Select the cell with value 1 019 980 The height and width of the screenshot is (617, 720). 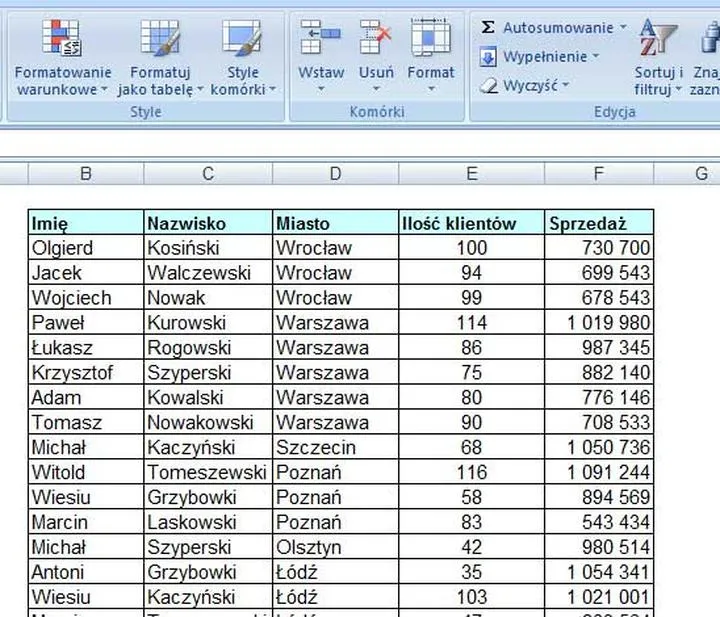coord(599,323)
